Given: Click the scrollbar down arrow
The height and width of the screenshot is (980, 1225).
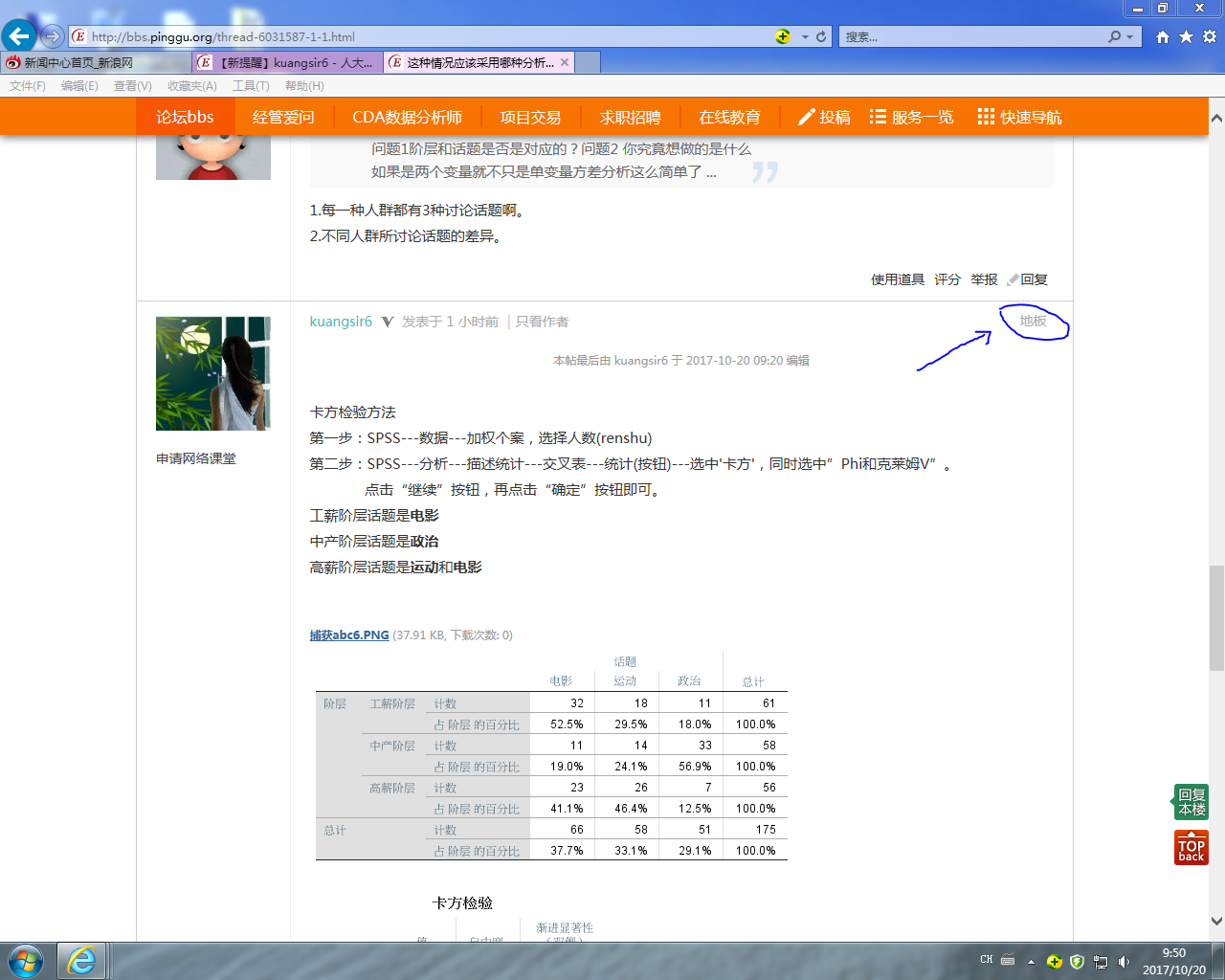Looking at the screenshot, I should coord(1216,922).
